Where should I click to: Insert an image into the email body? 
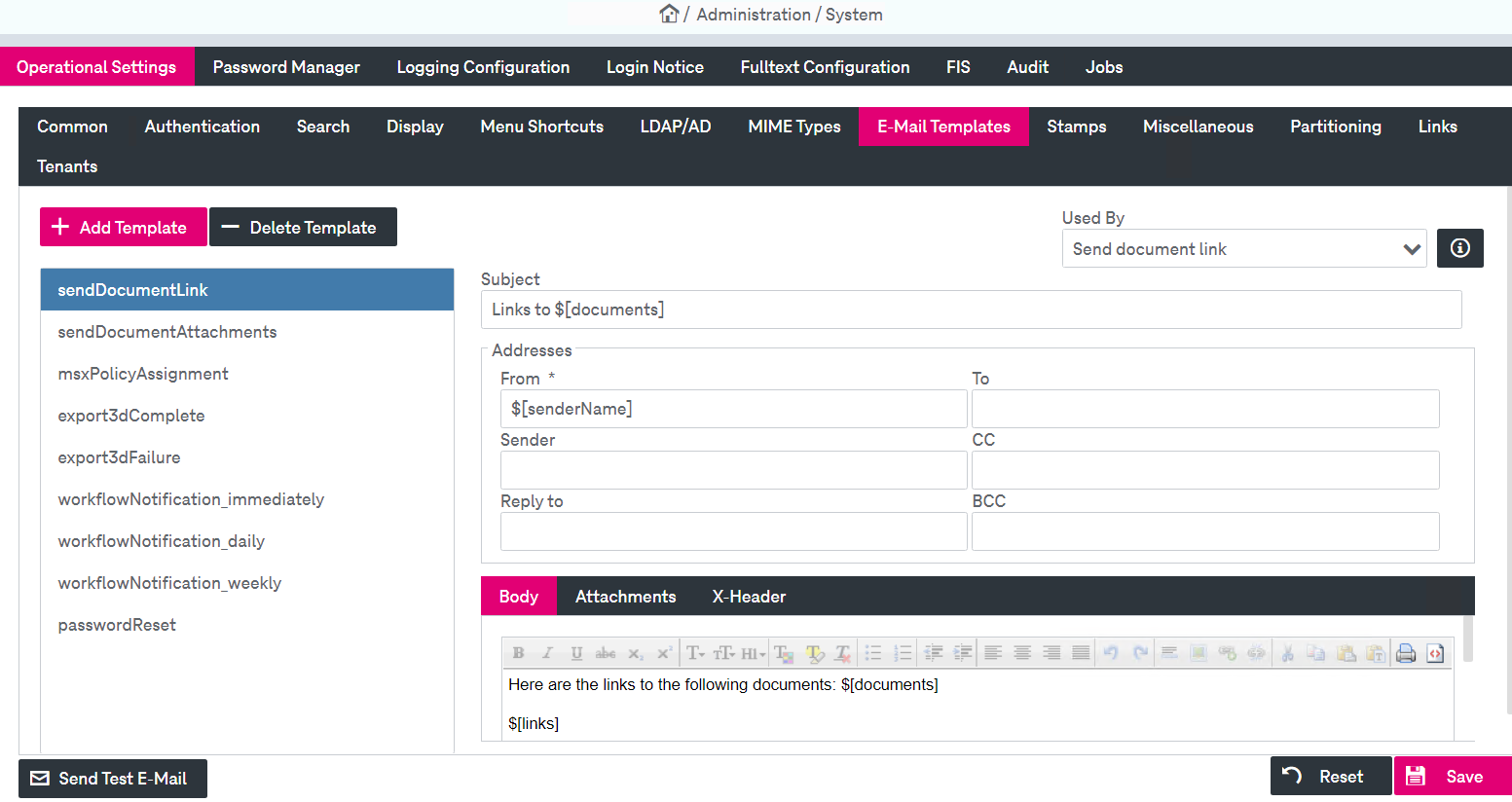click(x=1198, y=652)
